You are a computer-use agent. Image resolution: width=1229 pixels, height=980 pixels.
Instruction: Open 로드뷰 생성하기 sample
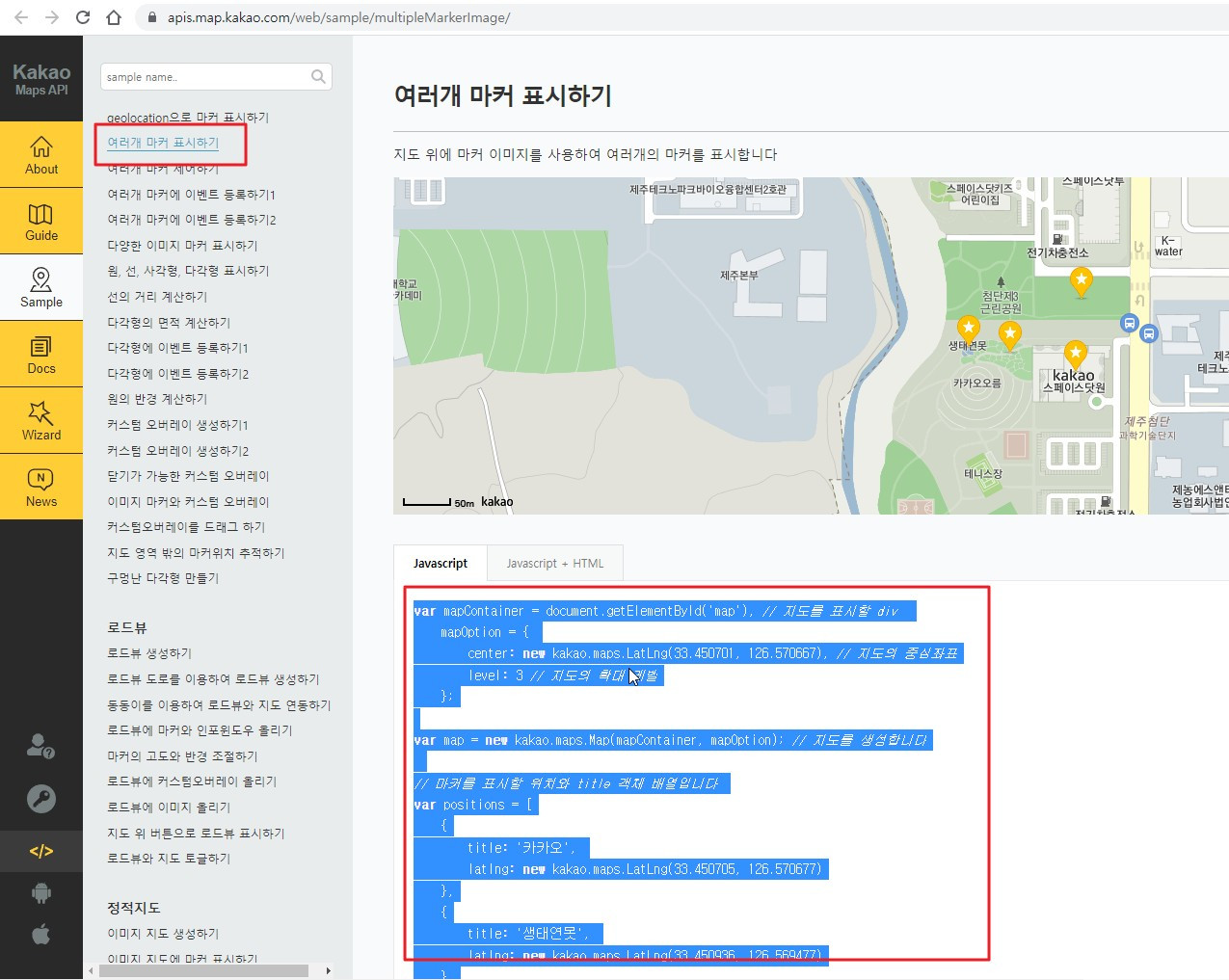pyautogui.click(x=149, y=653)
